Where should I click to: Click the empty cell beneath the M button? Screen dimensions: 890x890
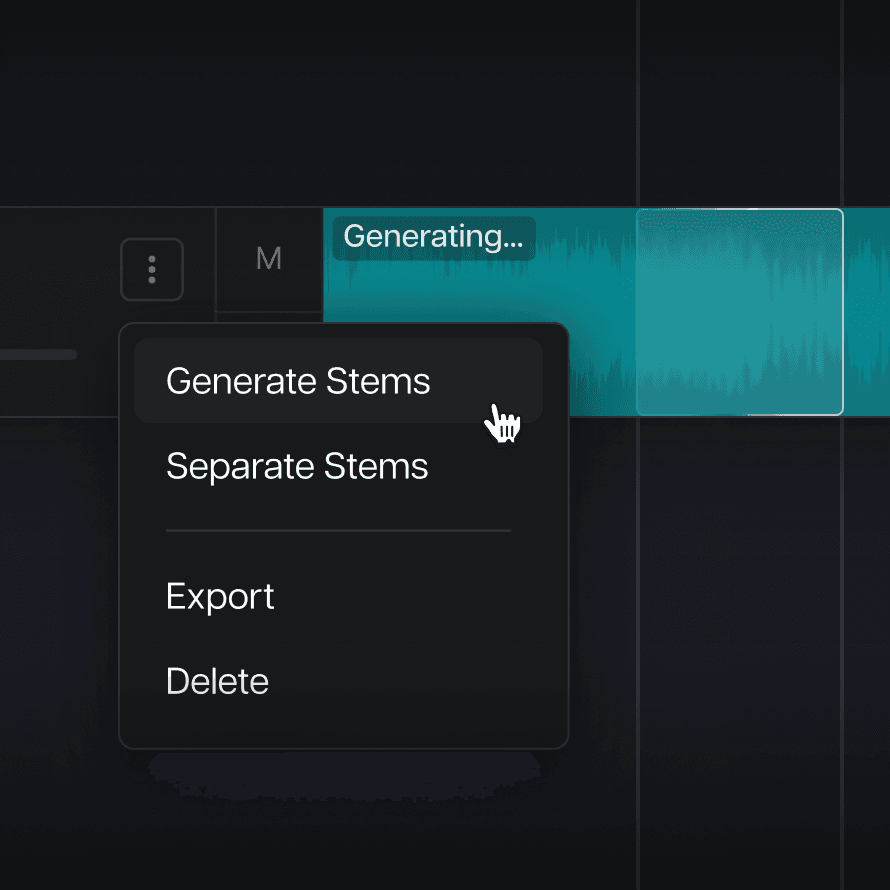click(269, 316)
